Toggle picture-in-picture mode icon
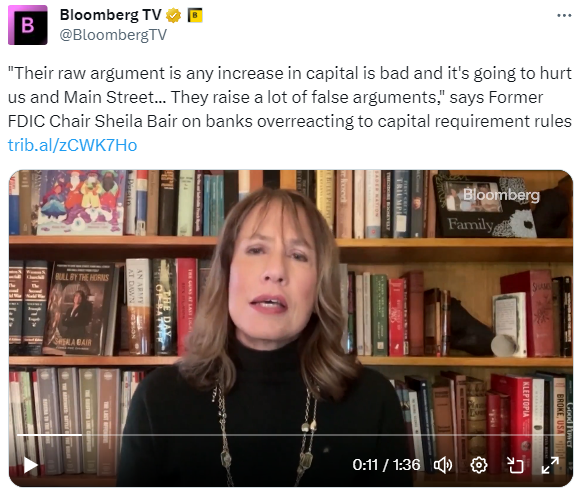This screenshot has height=498, width=588. (x=515, y=465)
